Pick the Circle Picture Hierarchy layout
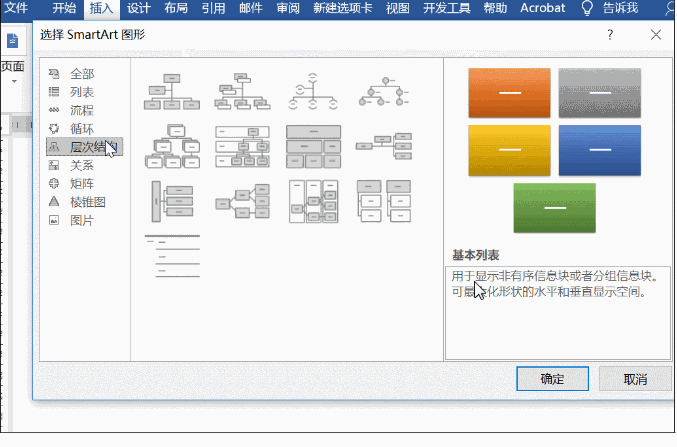 pos(384,92)
